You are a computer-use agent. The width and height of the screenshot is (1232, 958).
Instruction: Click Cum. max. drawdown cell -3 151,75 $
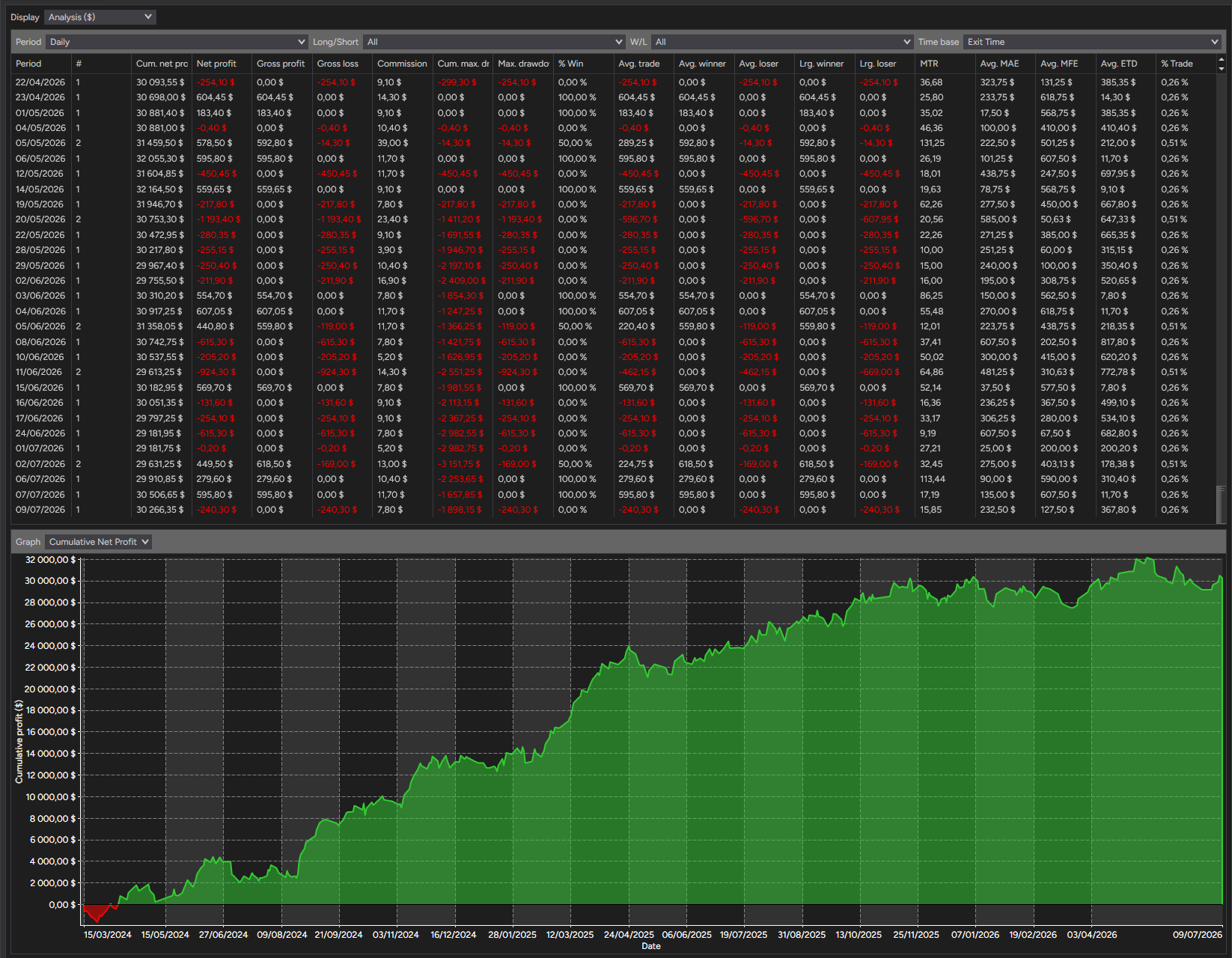click(x=460, y=464)
